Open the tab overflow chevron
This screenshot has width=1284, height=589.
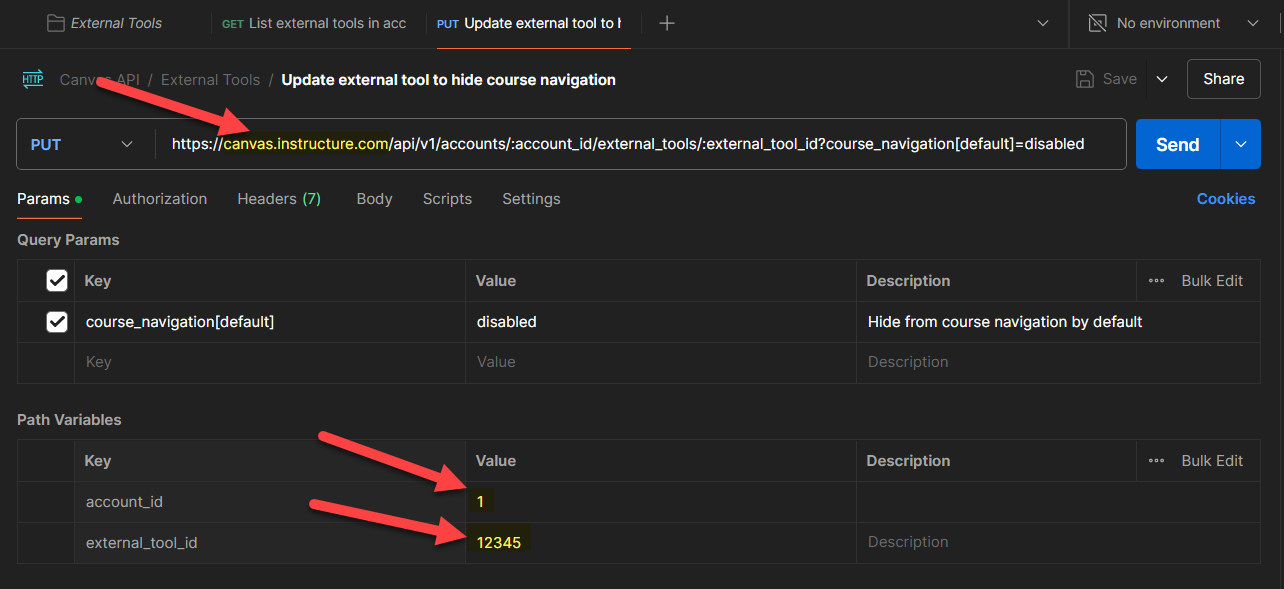[1043, 22]
